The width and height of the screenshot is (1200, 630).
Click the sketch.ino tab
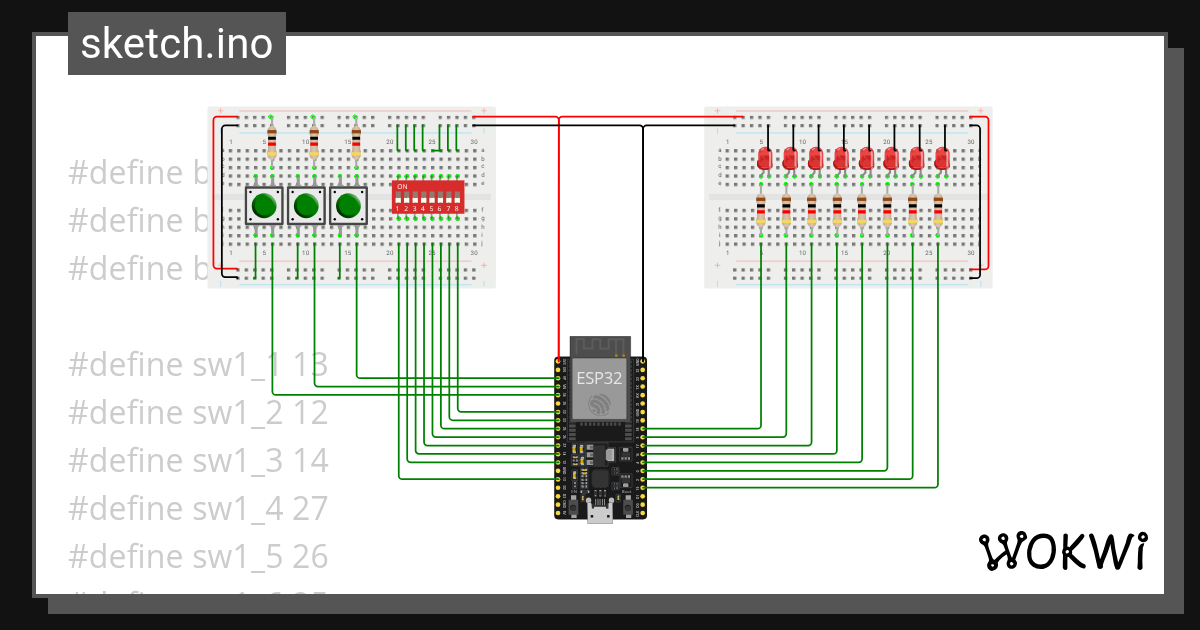[176, 43]
